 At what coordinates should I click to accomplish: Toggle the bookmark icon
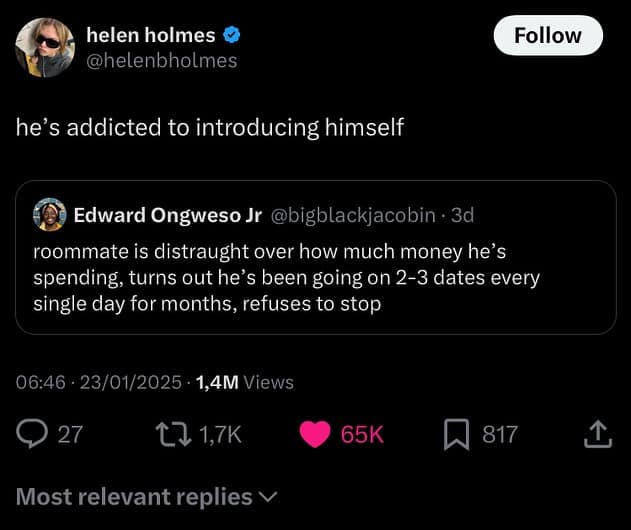point(456,433)
